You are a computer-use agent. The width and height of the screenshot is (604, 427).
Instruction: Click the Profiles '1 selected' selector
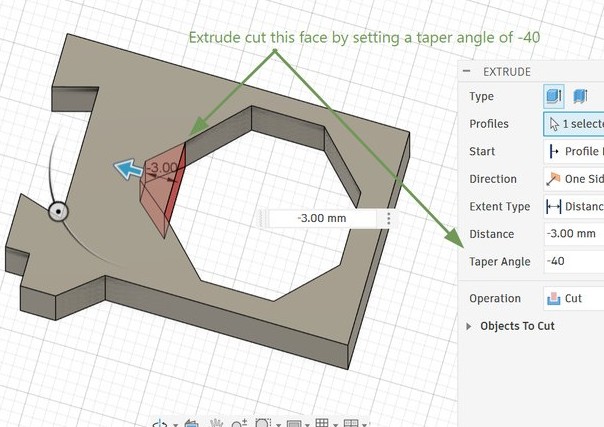[x=574, y=124]
